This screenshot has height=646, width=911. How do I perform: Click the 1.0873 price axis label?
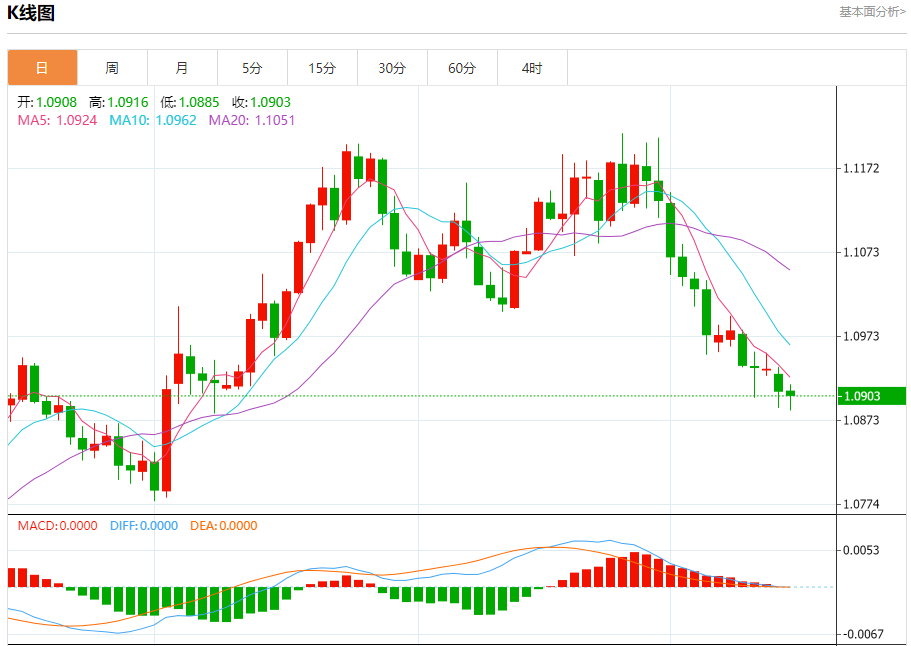tap(862, 419)
